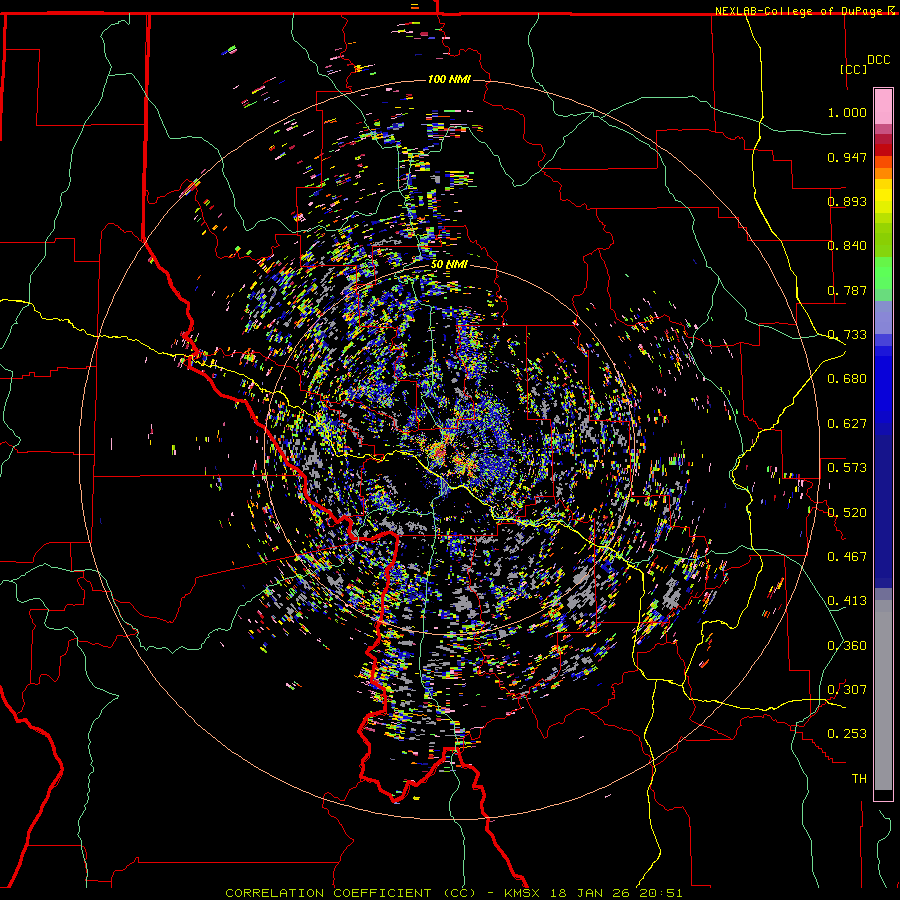The width and height of the screenshot is (900, 900).
Task: Click the 0.787 legend value
Action: tap(847, 290)
